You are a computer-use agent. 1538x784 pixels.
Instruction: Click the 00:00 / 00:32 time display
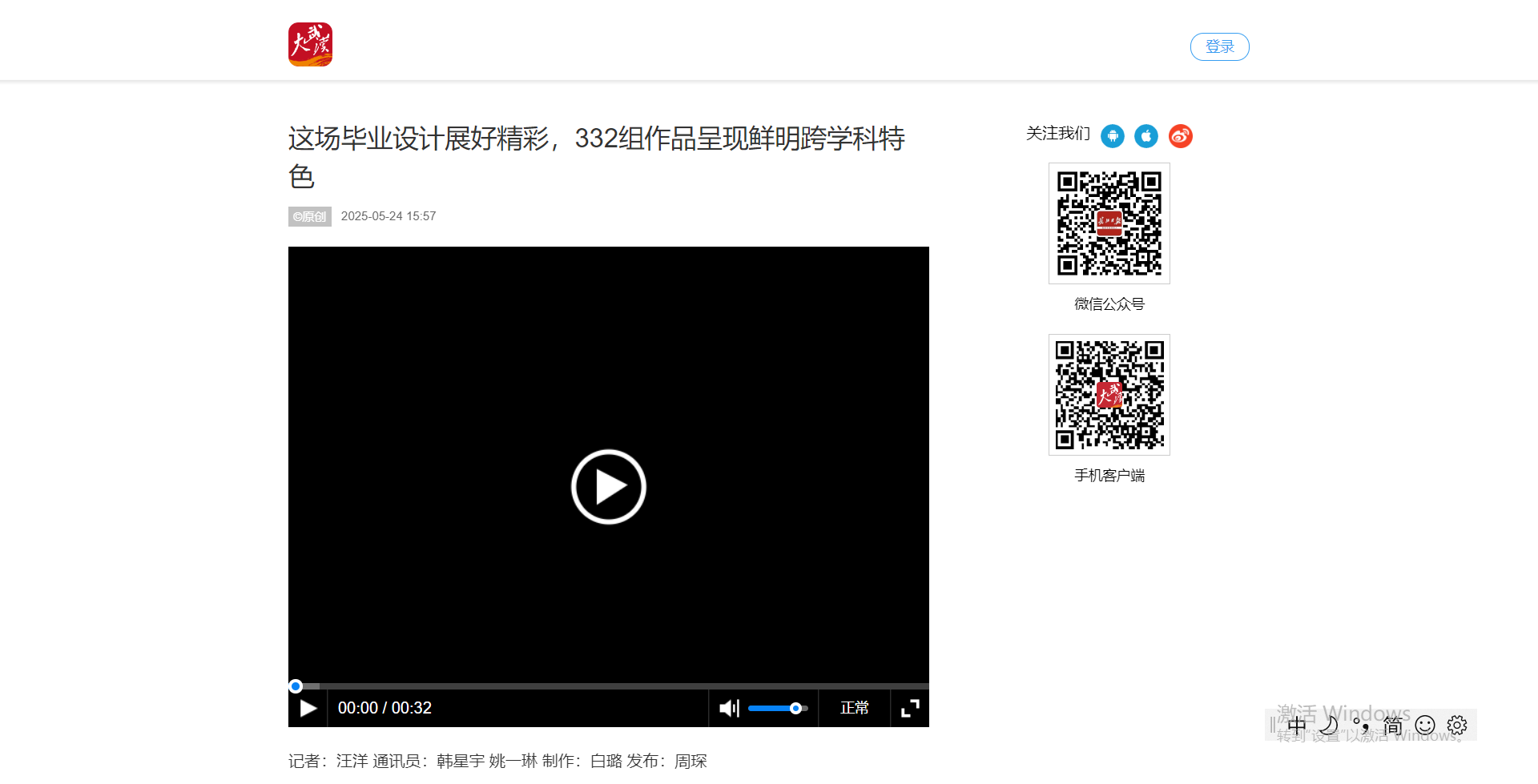384,708
